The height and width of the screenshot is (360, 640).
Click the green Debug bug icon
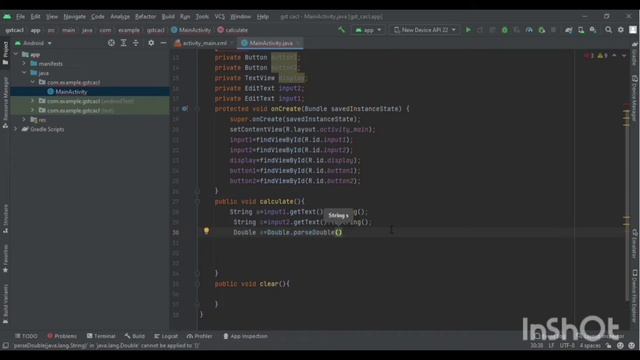click(504, 30)
